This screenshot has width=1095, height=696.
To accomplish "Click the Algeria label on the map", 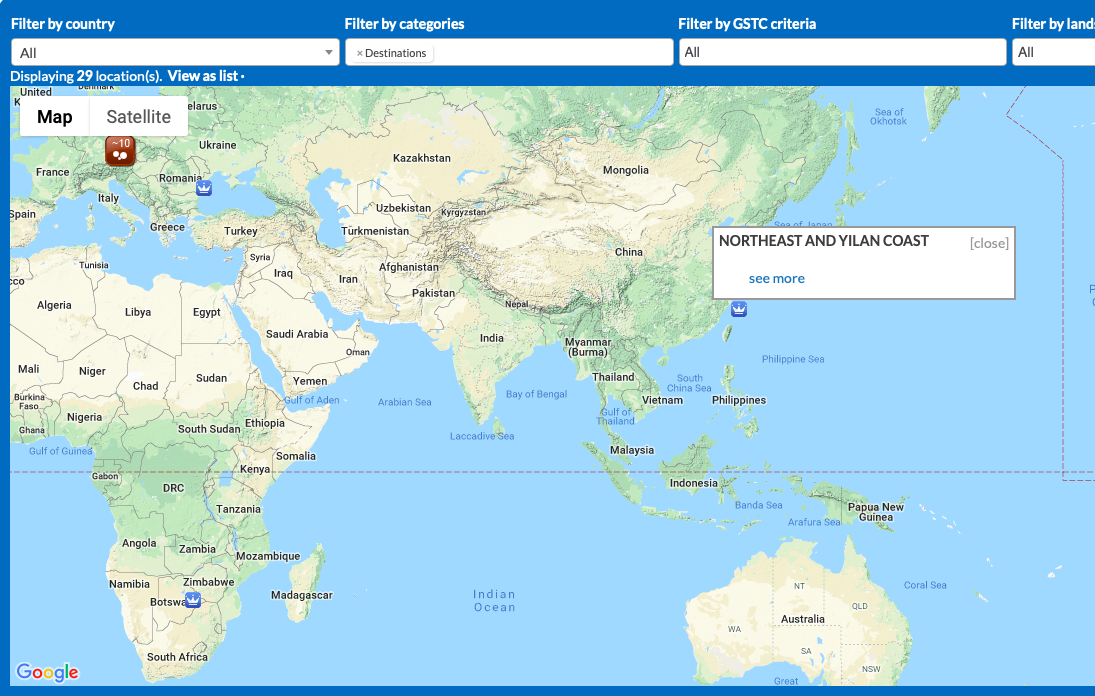I will (54, 305).
